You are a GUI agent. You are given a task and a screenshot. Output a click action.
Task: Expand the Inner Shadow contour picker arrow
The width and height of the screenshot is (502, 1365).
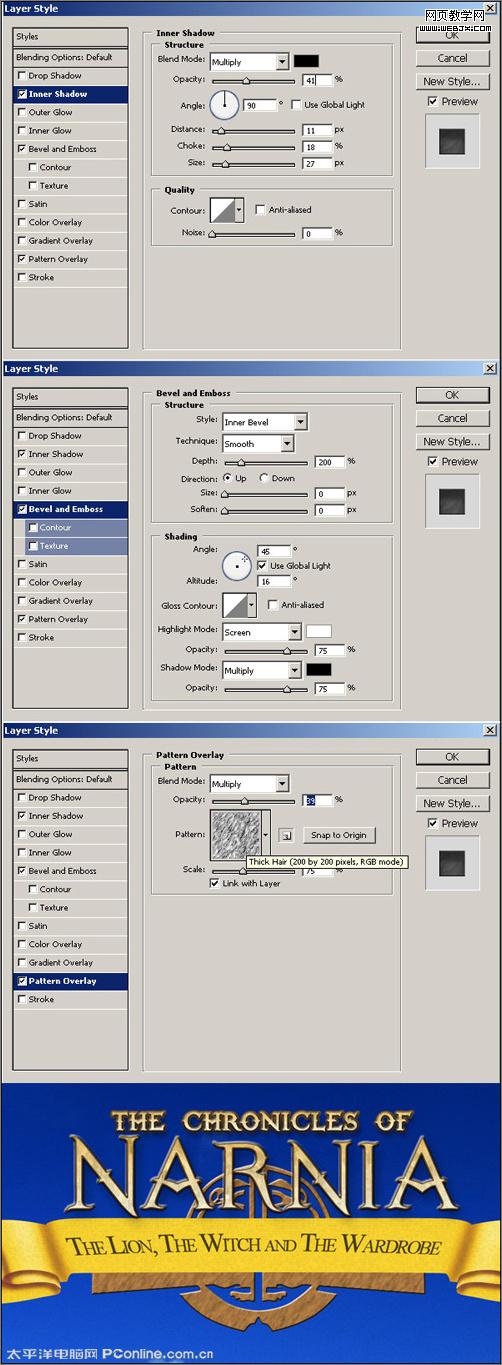coord(239,210)
